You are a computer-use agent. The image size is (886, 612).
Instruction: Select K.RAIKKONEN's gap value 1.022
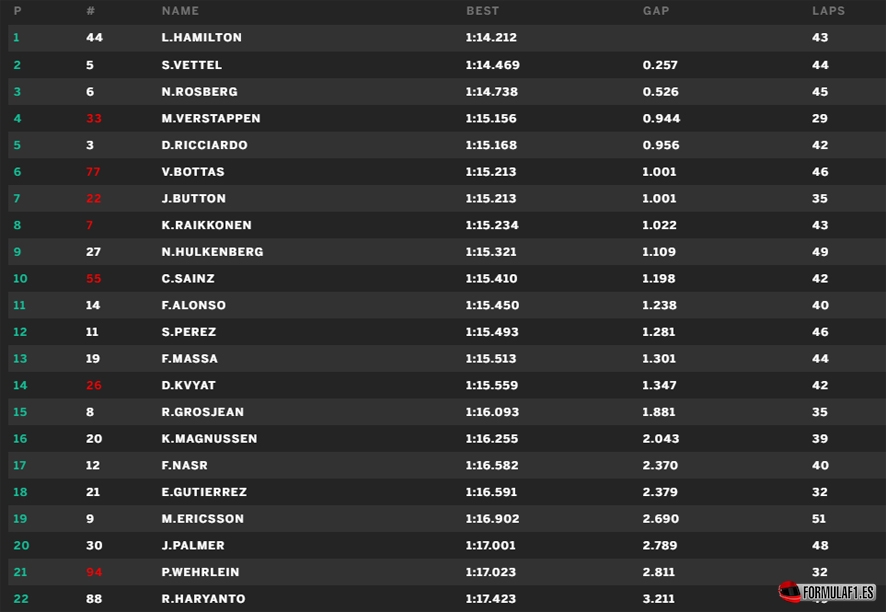click(x=659, y=225)
